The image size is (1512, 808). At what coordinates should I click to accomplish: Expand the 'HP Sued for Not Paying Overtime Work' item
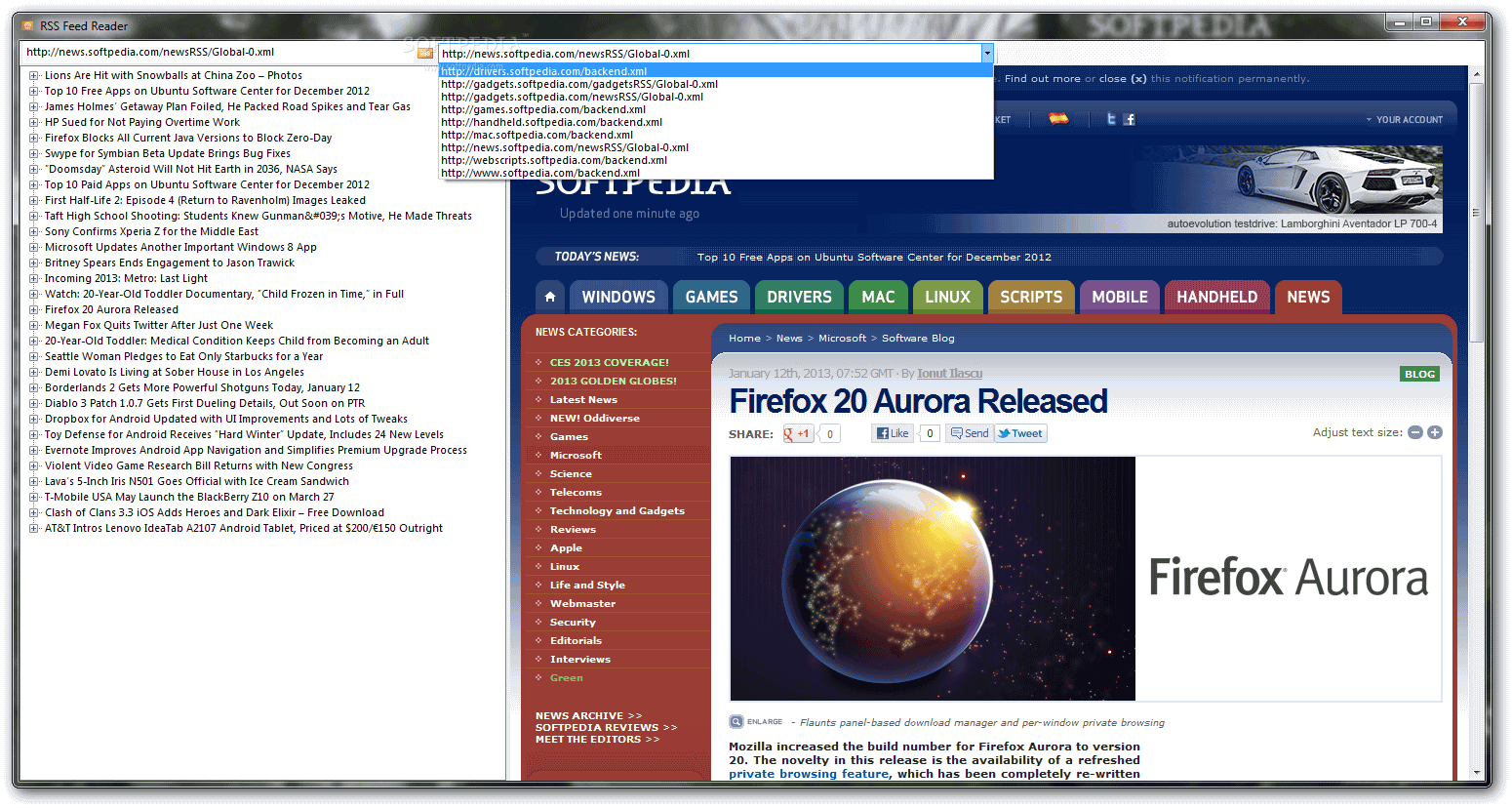coord(34,122)
